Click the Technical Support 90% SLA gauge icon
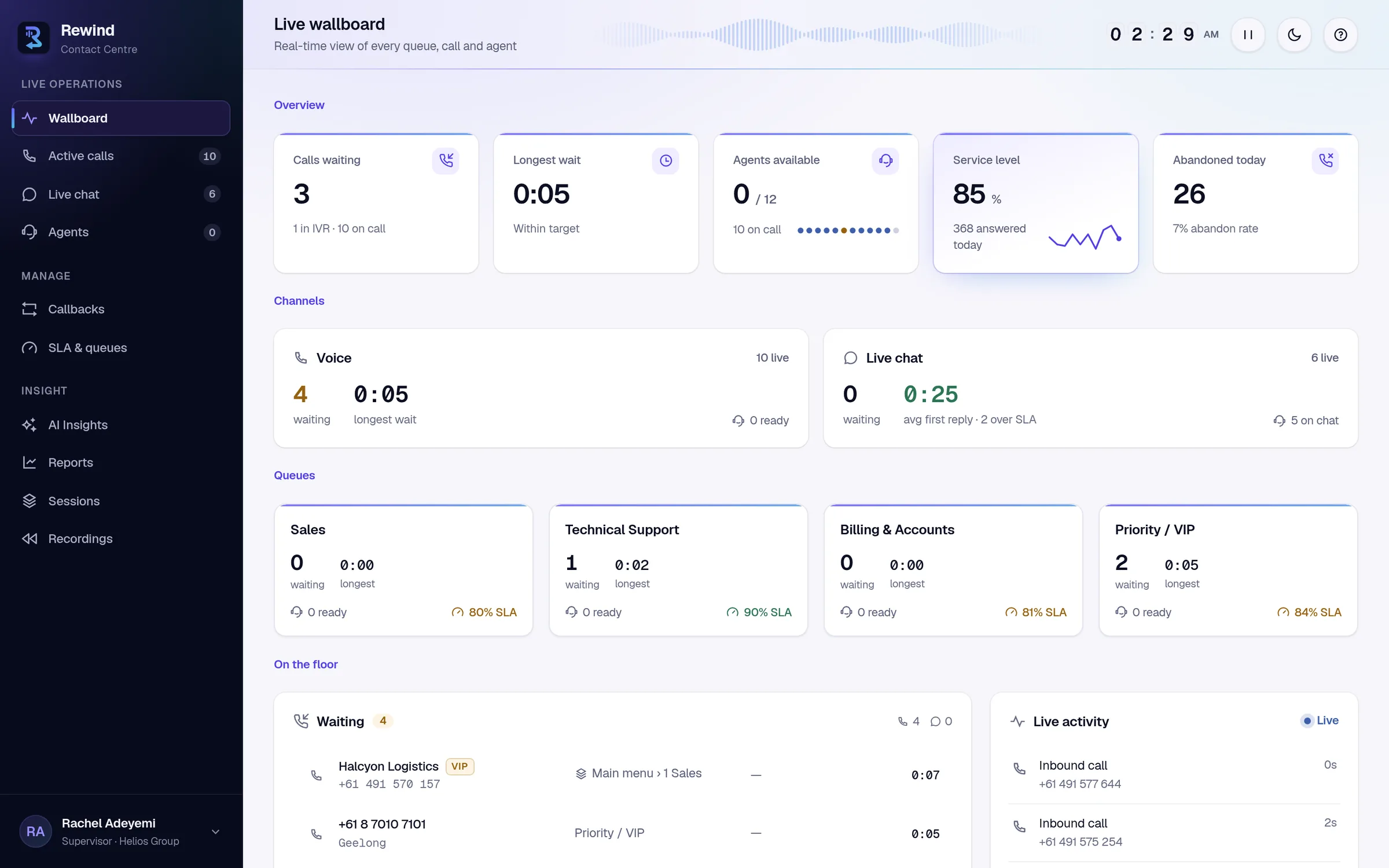1389x868 pixels. pos(732,612)
